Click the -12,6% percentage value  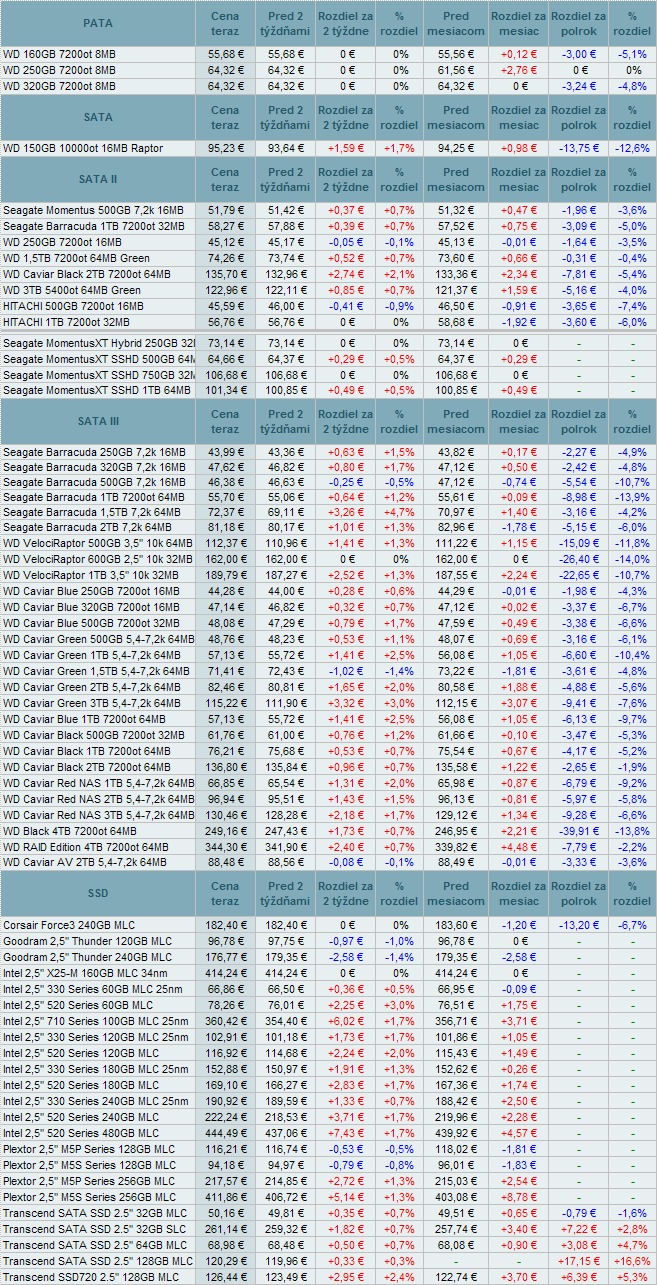(631, 148)
